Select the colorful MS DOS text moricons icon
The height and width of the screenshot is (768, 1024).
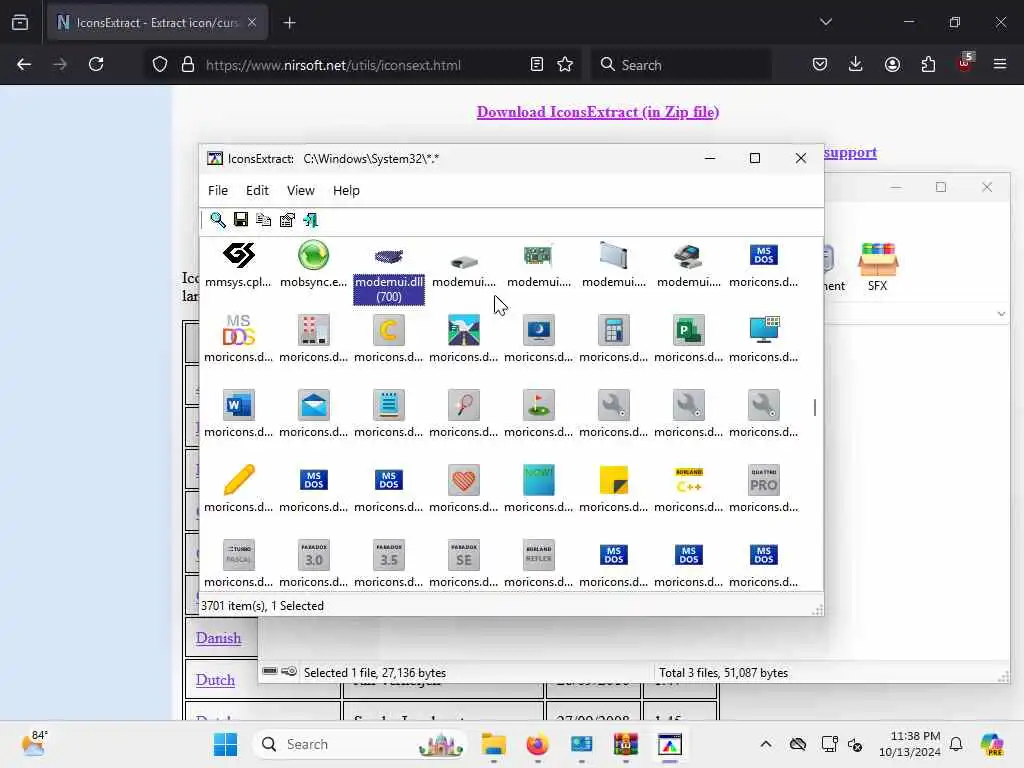tap(238, 338)
